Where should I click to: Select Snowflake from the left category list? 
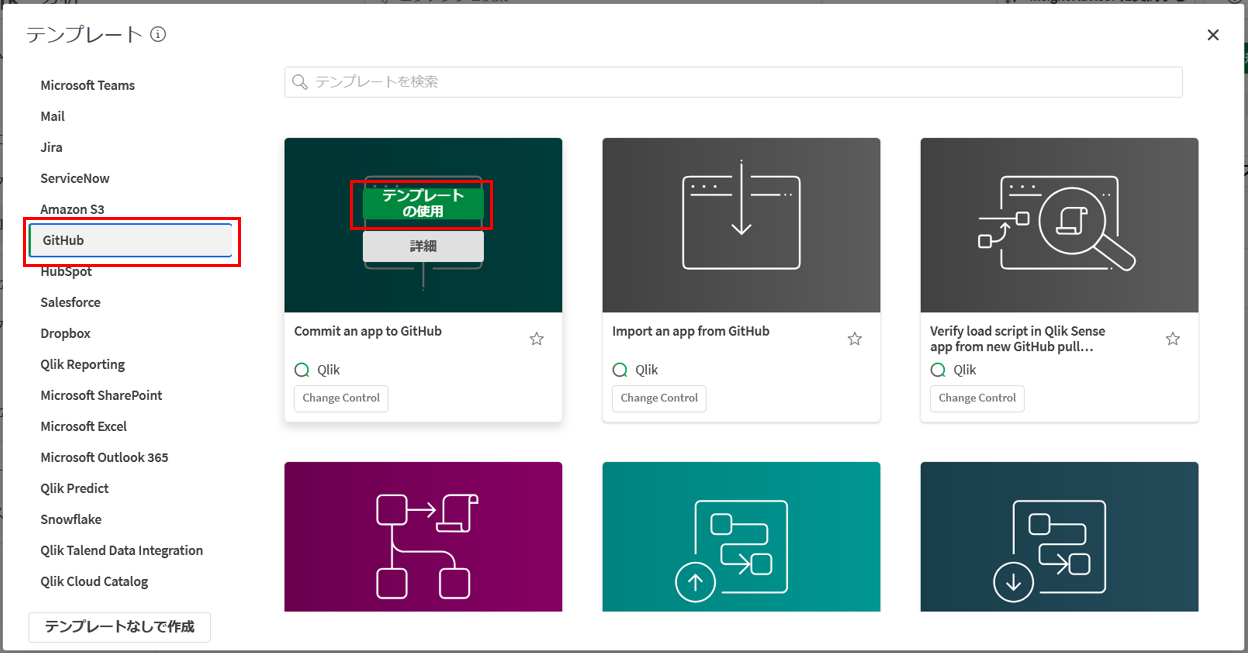pyautogui.click(x=70, y=519)
